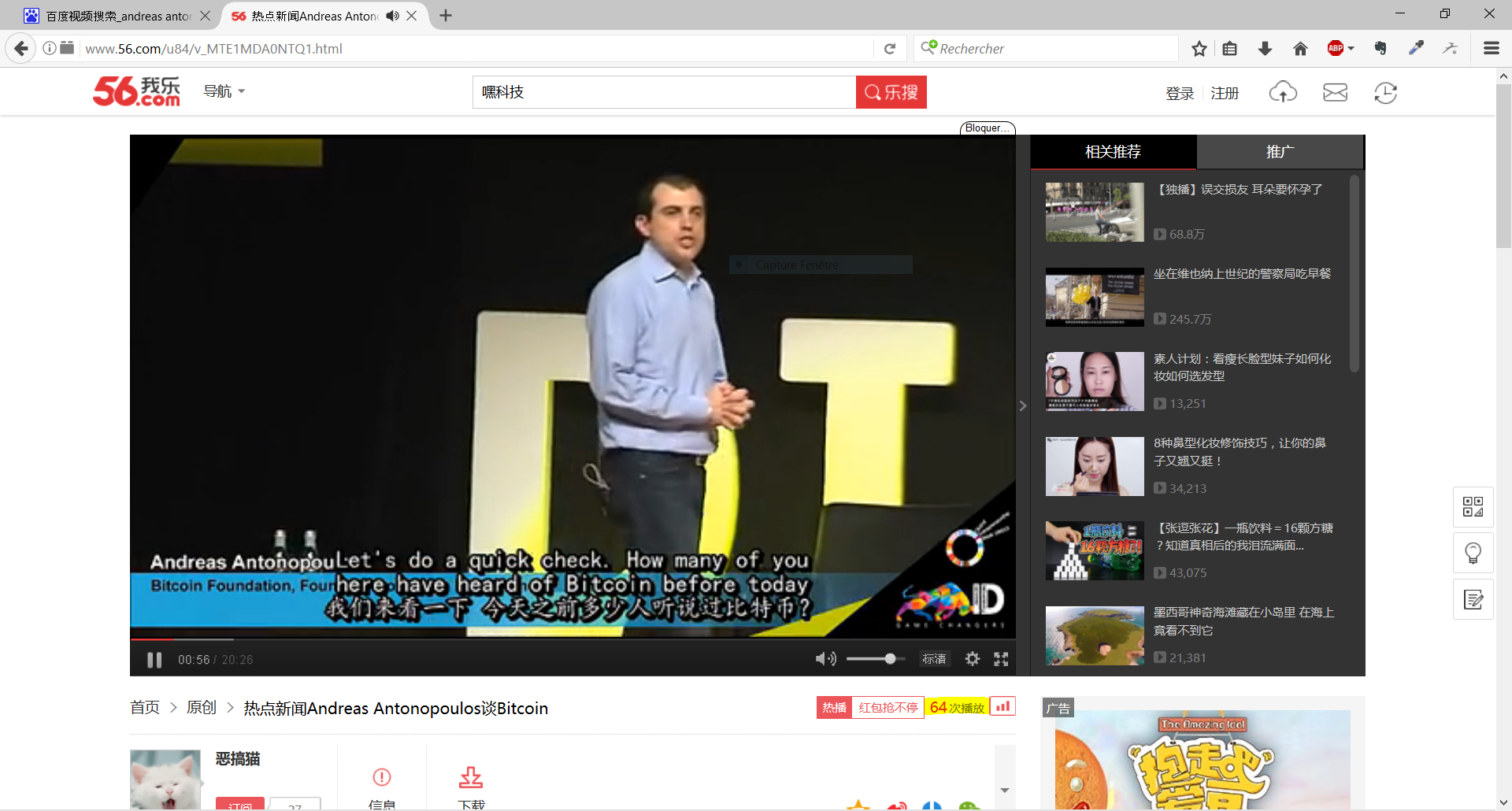Switch to the 百度视频搜索 browser tab

point(118,16)
